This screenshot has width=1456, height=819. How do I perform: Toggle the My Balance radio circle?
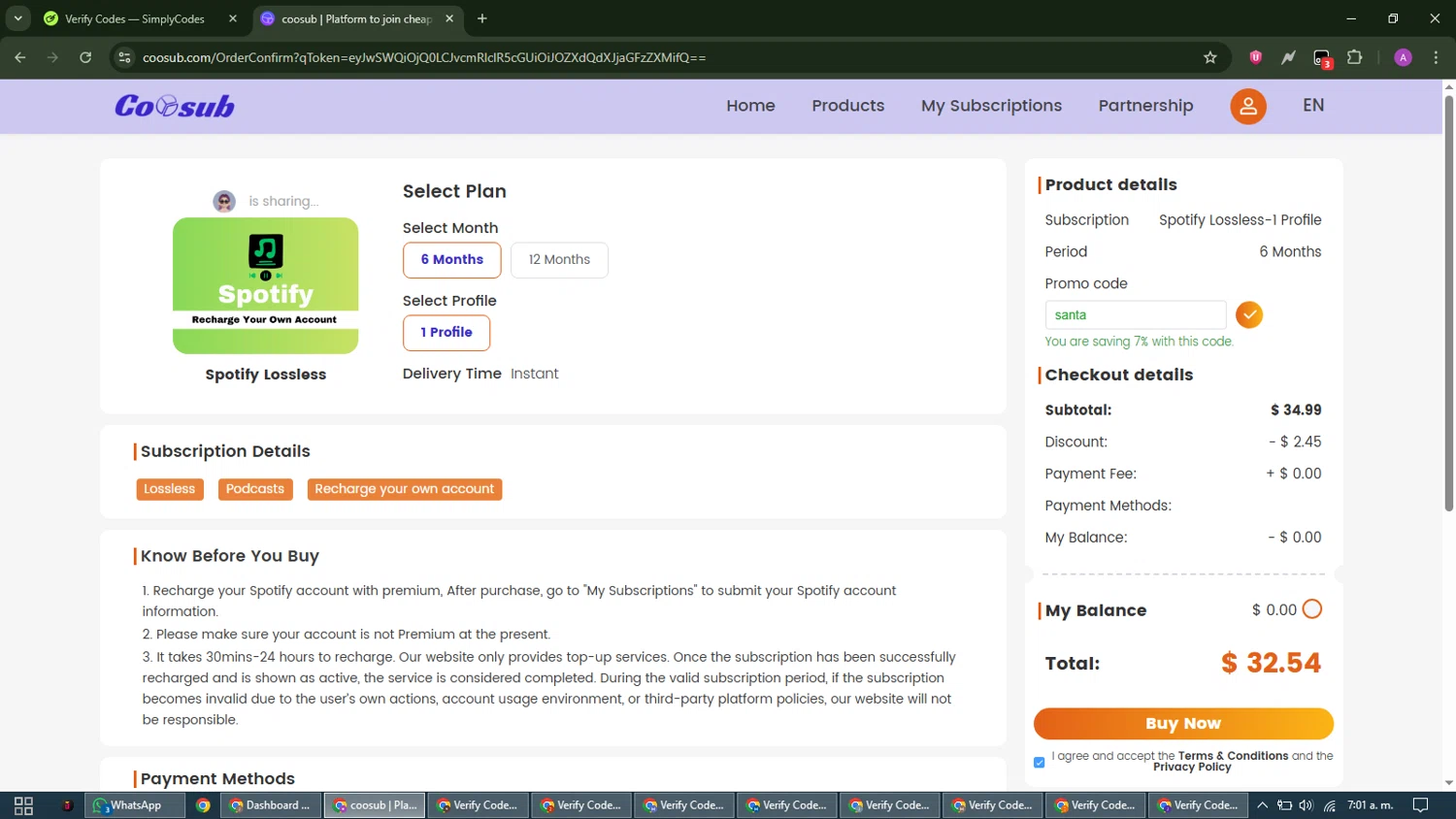(x=1312, y=609)
